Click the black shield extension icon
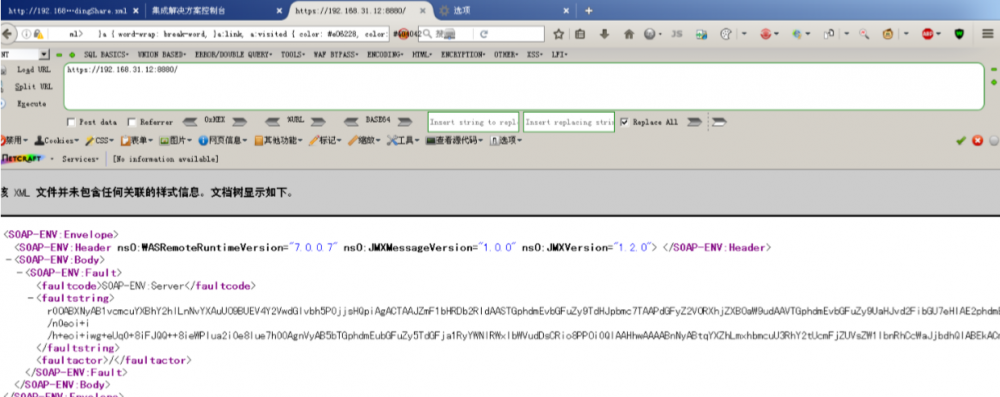The height and width of the screenshot is (397, 1000). (959, 34)
